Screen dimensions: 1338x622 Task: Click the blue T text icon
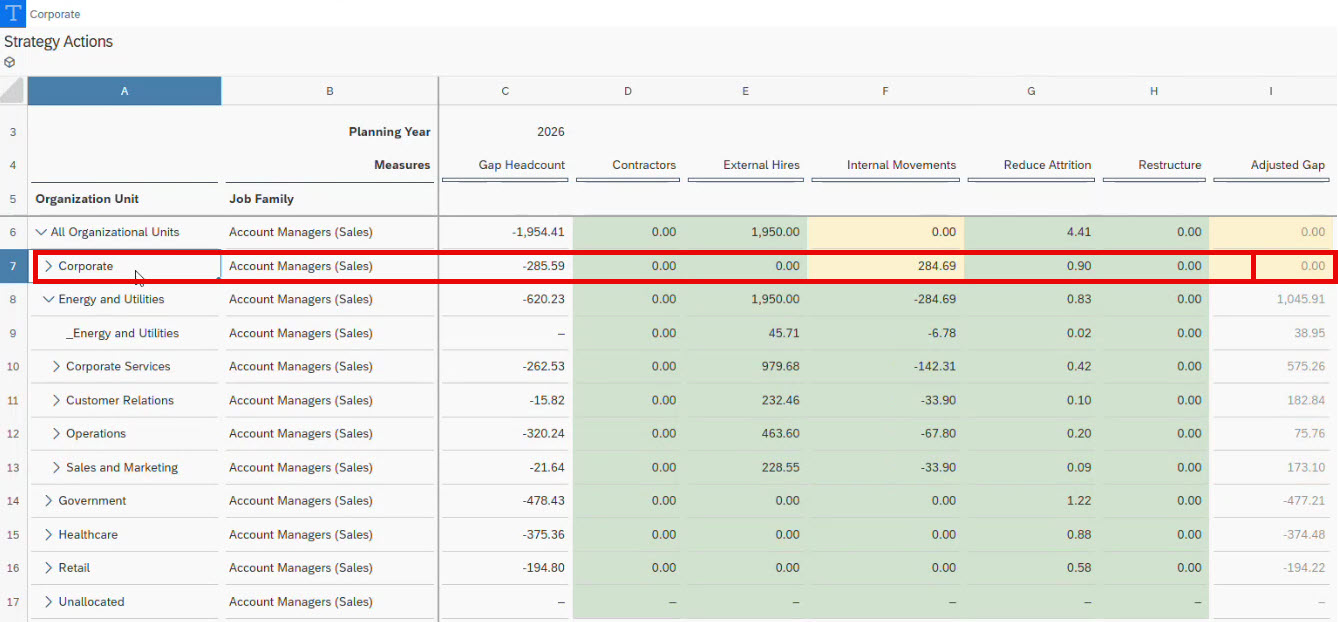(13, 14)
